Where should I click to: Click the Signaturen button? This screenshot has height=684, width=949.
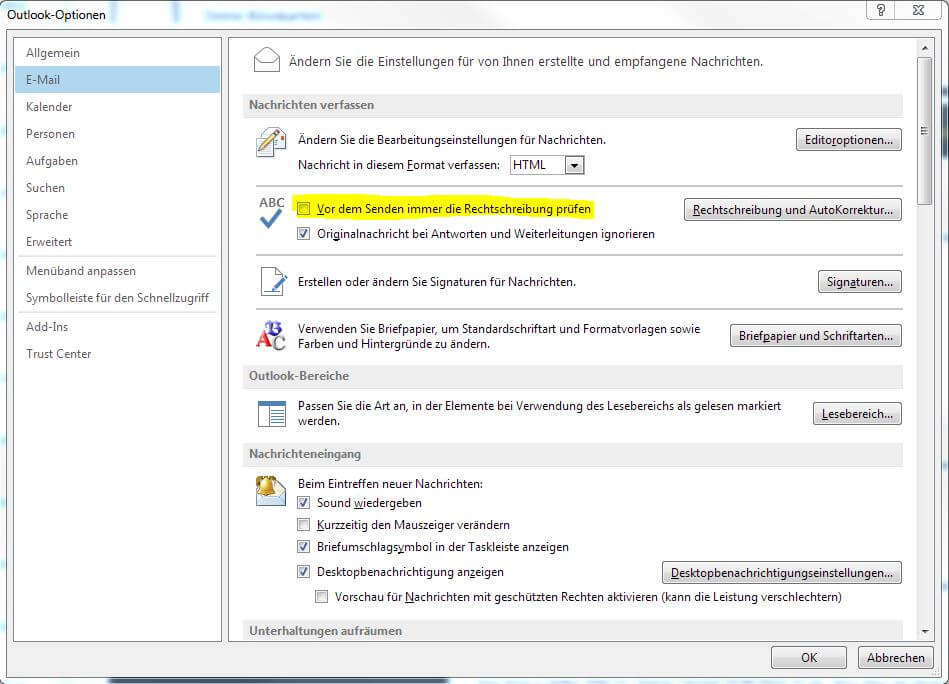[x=859, y=282]
